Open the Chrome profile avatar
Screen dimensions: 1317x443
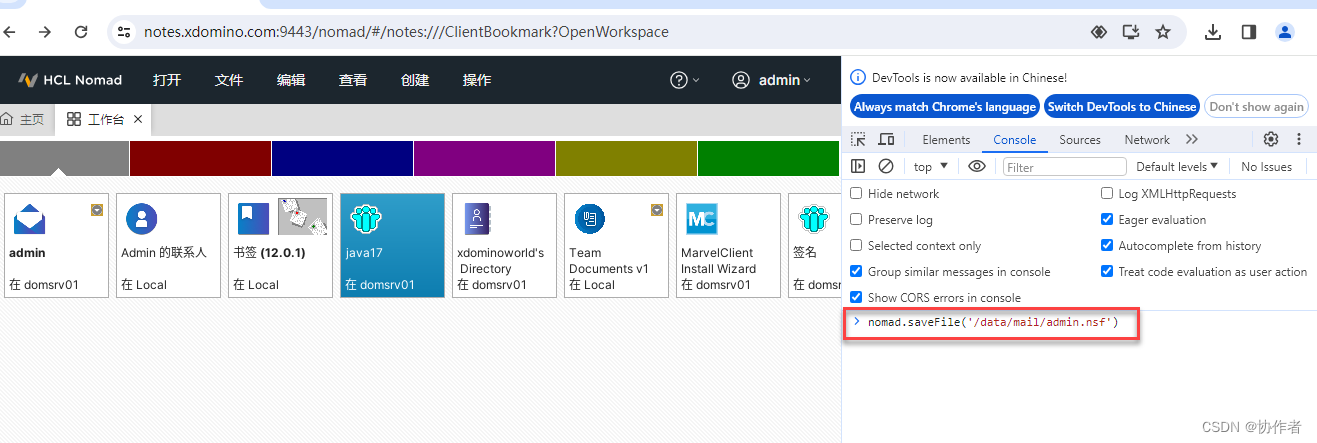[x=1285, y=32]
